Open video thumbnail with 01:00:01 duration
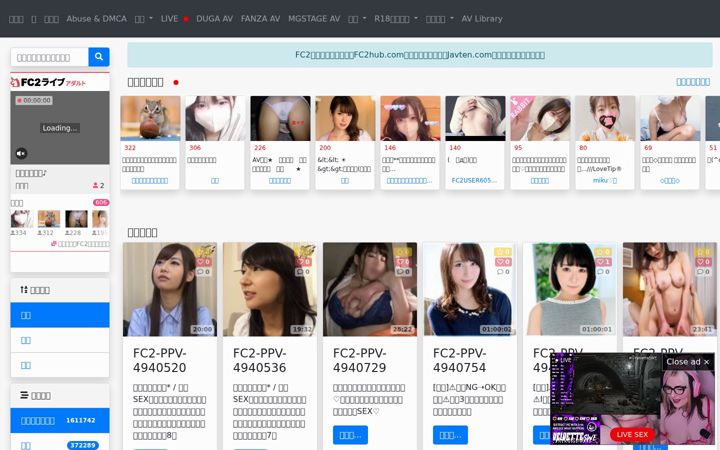 click(x=570, y=289)
